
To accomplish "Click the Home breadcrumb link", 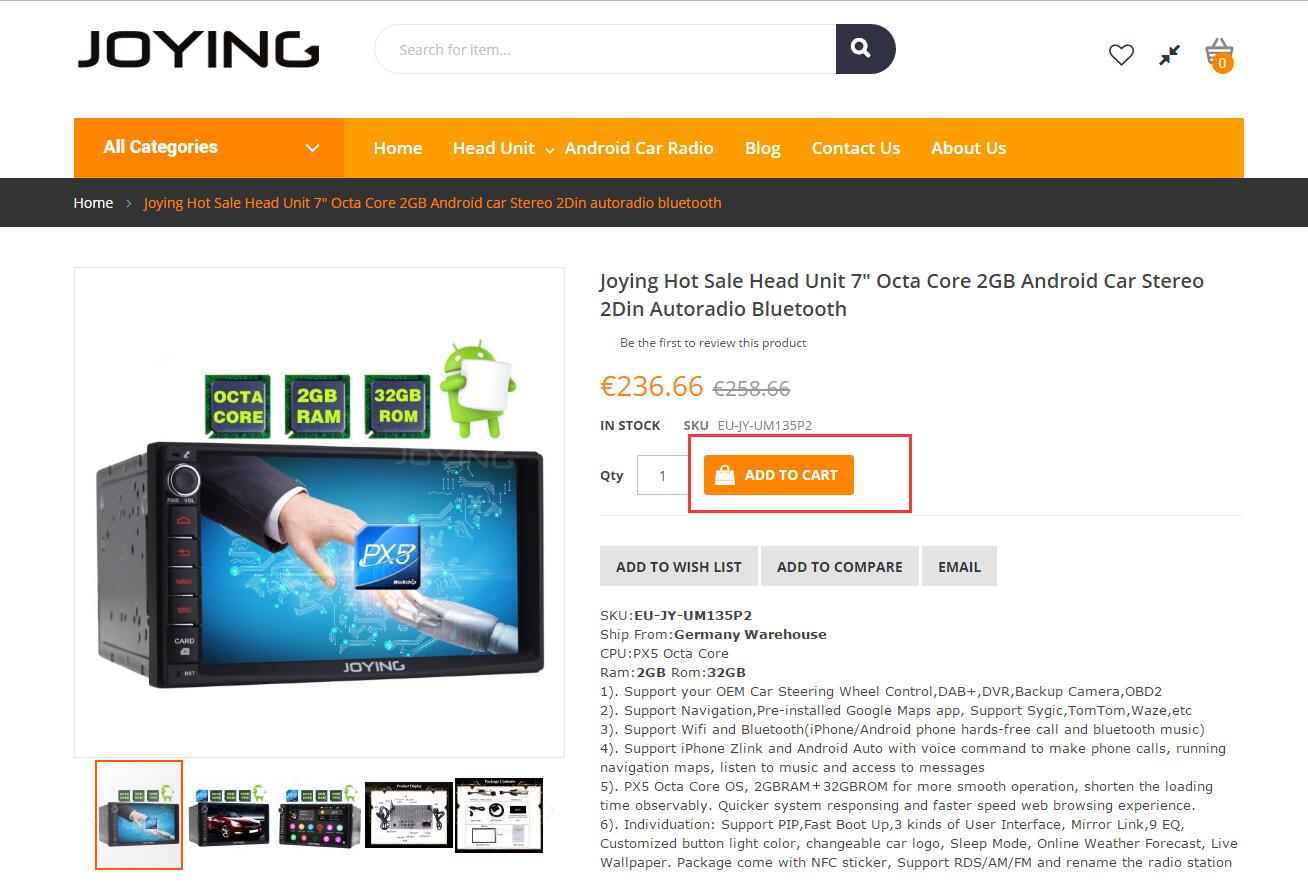I will pos(93,203).
